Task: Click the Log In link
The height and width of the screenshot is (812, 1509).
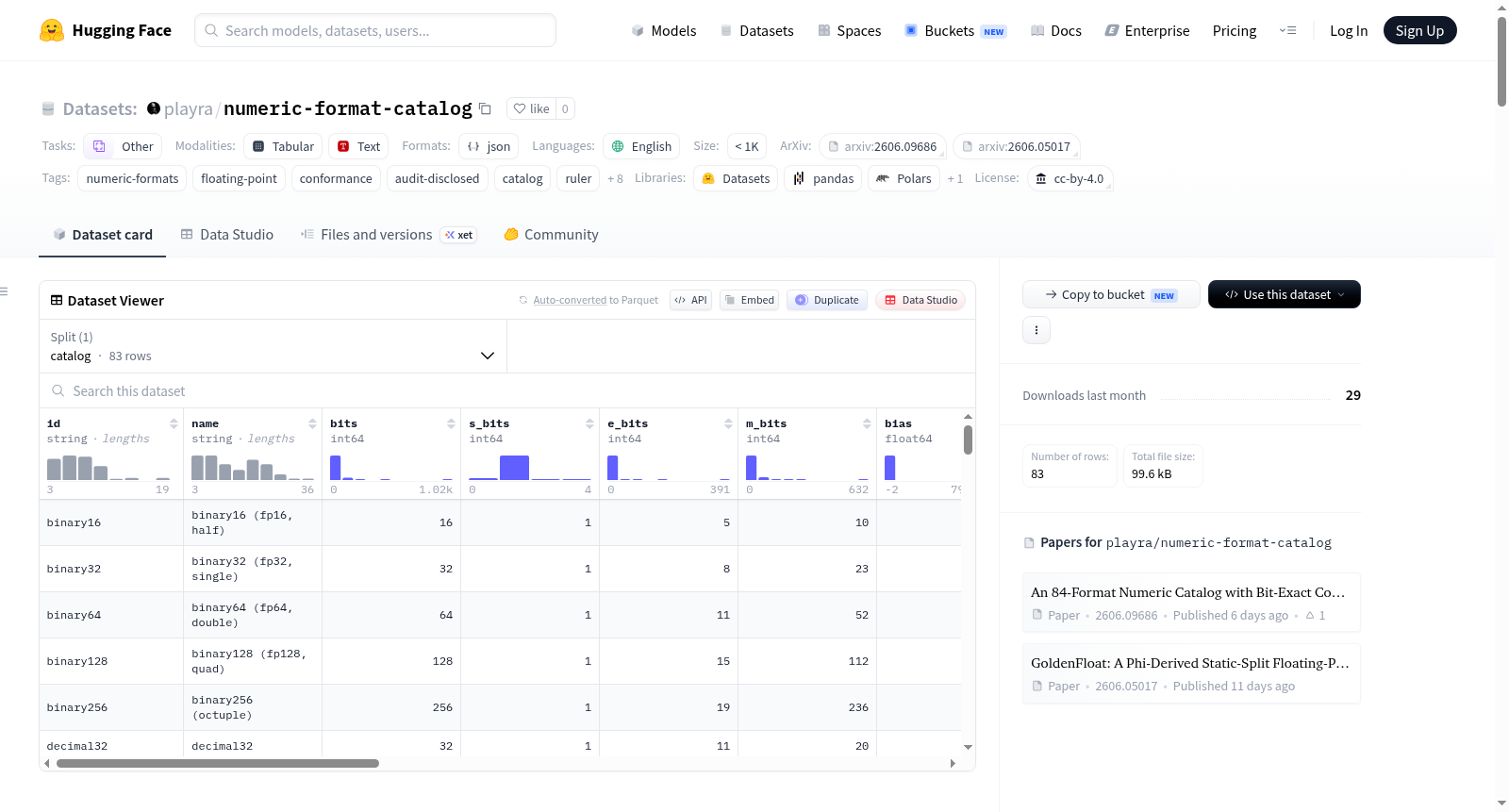Action: [x=1349, y=30]
